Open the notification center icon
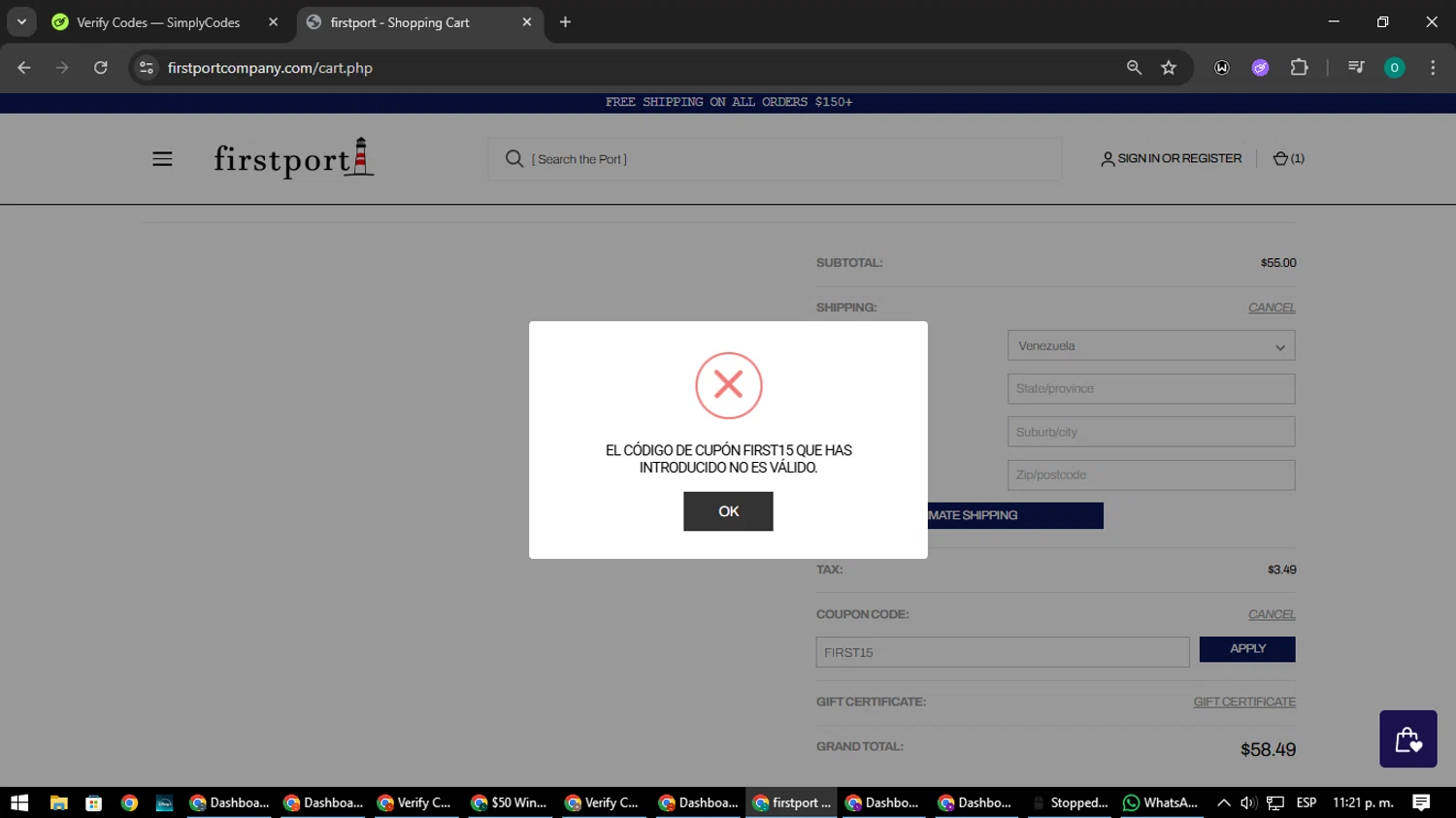 1421,802
